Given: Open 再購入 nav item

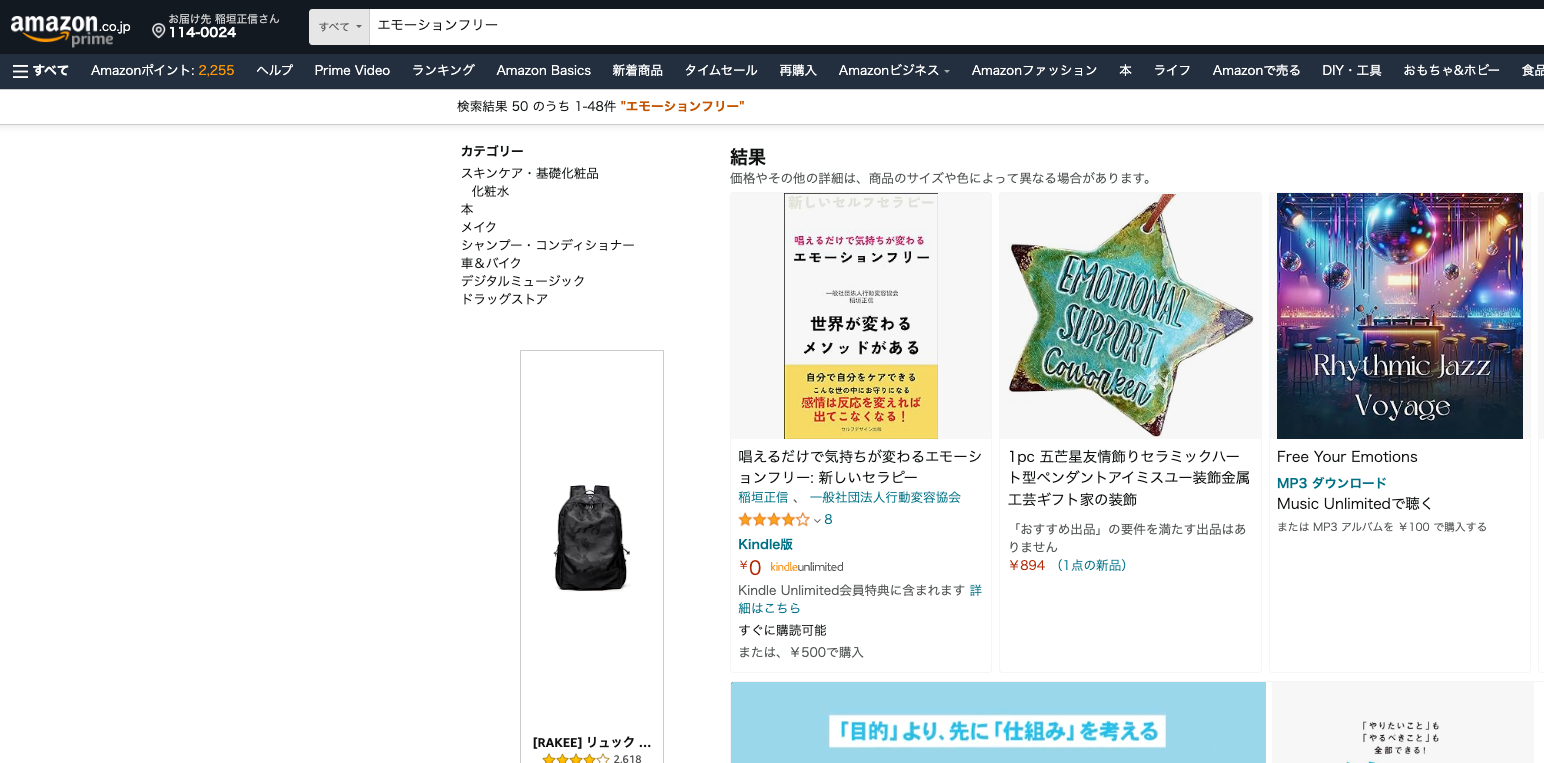Looking at the screenshot, I should [x=798, y=70].
